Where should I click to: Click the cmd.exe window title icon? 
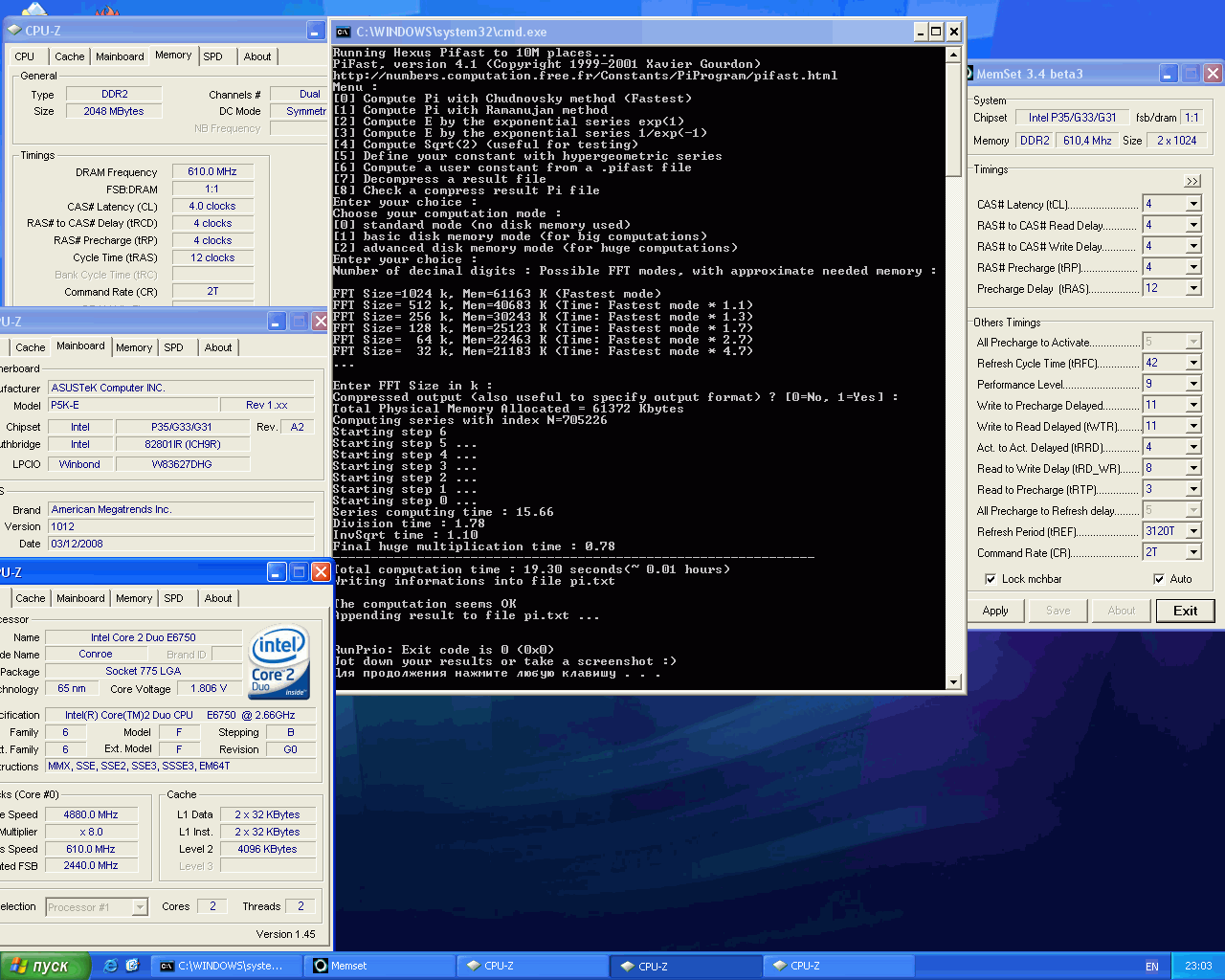tap(344, 32)
